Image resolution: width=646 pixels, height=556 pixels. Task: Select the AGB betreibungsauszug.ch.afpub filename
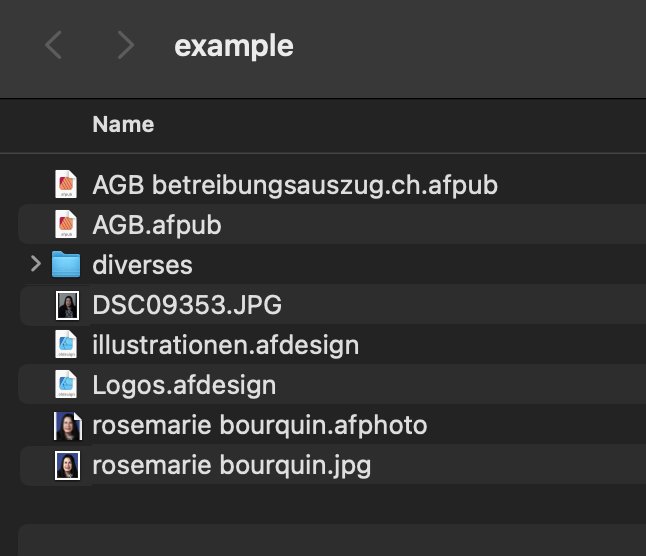(295, 185)
